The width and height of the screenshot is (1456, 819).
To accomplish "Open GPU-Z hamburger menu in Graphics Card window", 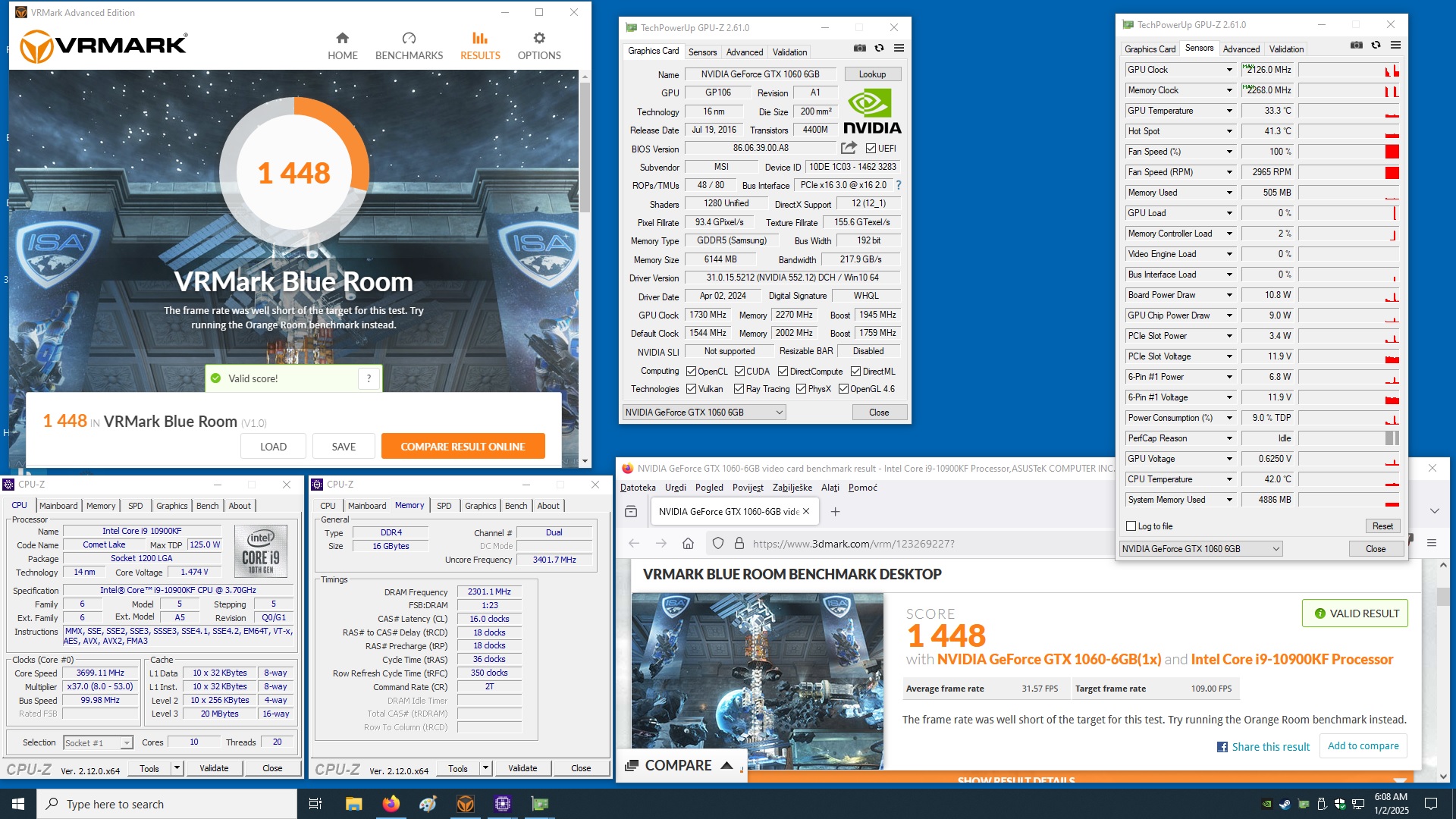I will (899, 48).
